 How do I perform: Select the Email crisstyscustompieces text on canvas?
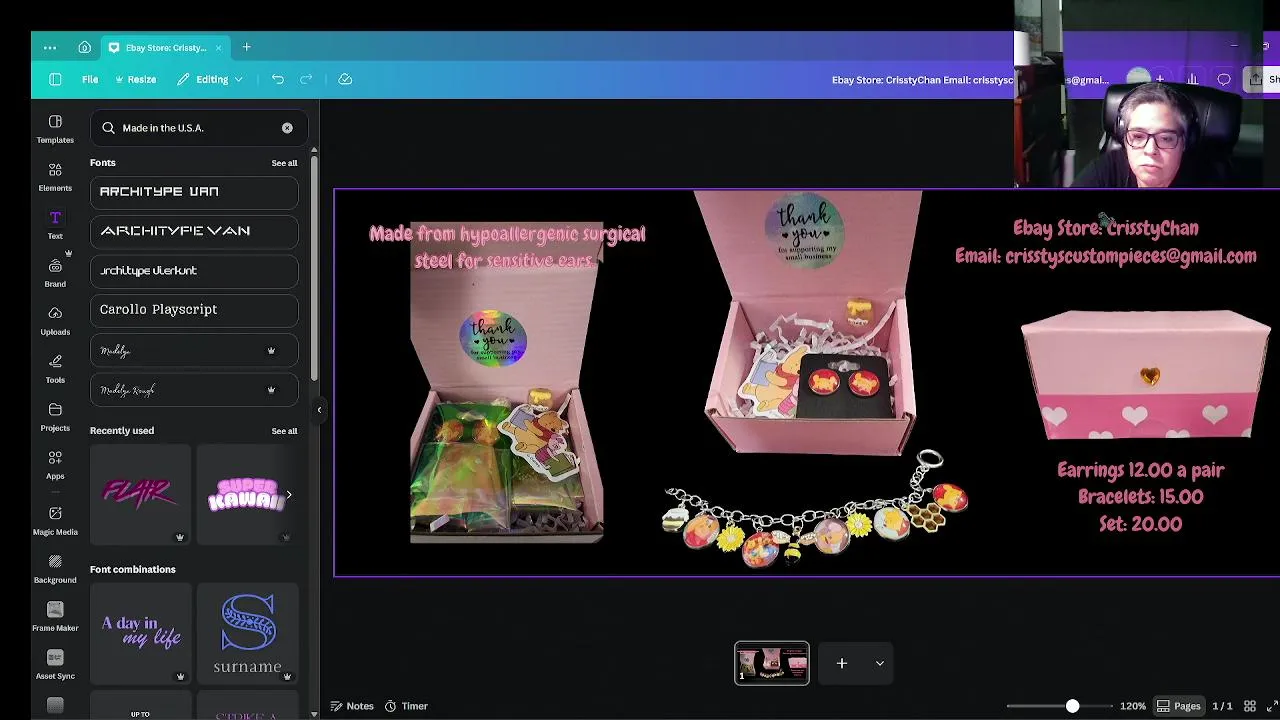(x=1106, y=256)
